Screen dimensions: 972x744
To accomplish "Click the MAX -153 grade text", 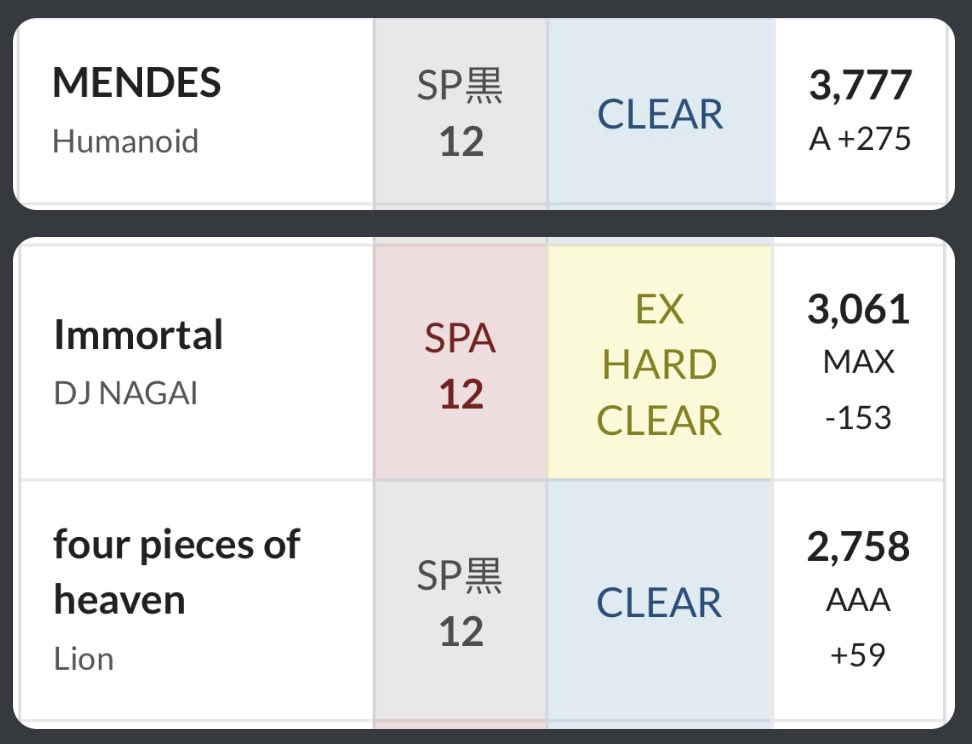I will (860, 388).
